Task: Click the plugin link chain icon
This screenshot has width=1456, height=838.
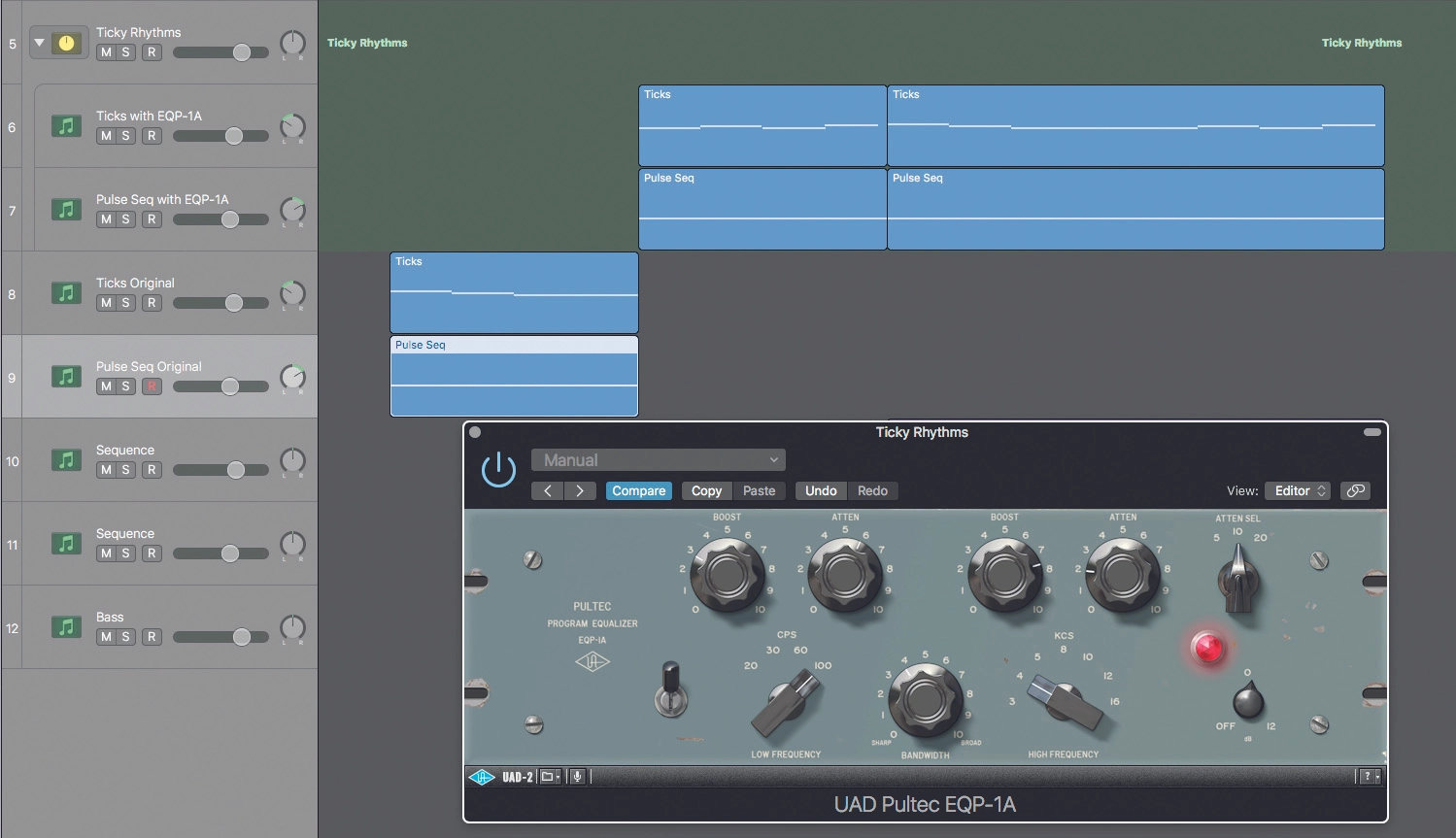Action: coord(1355,490)
